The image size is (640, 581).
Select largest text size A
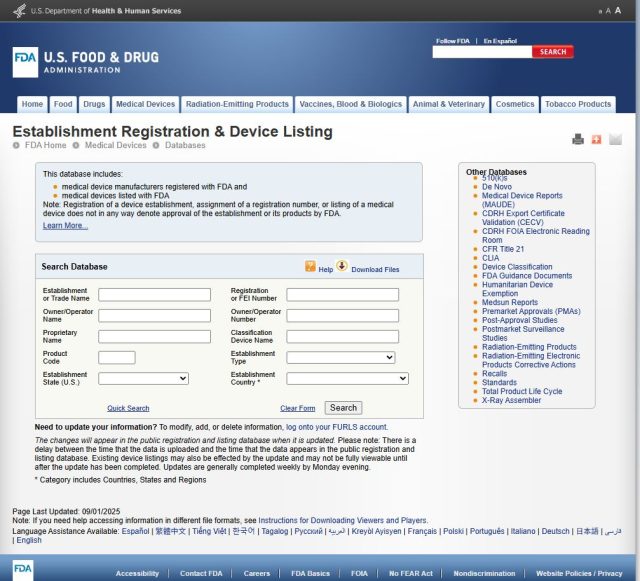[618, 11]
